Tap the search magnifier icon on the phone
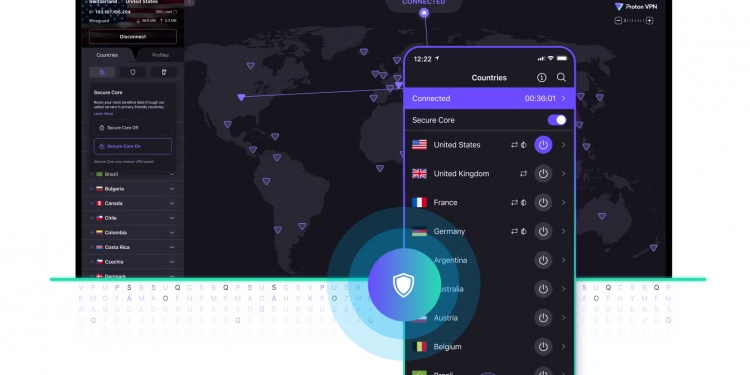750x375 pixels. [562, 77]
